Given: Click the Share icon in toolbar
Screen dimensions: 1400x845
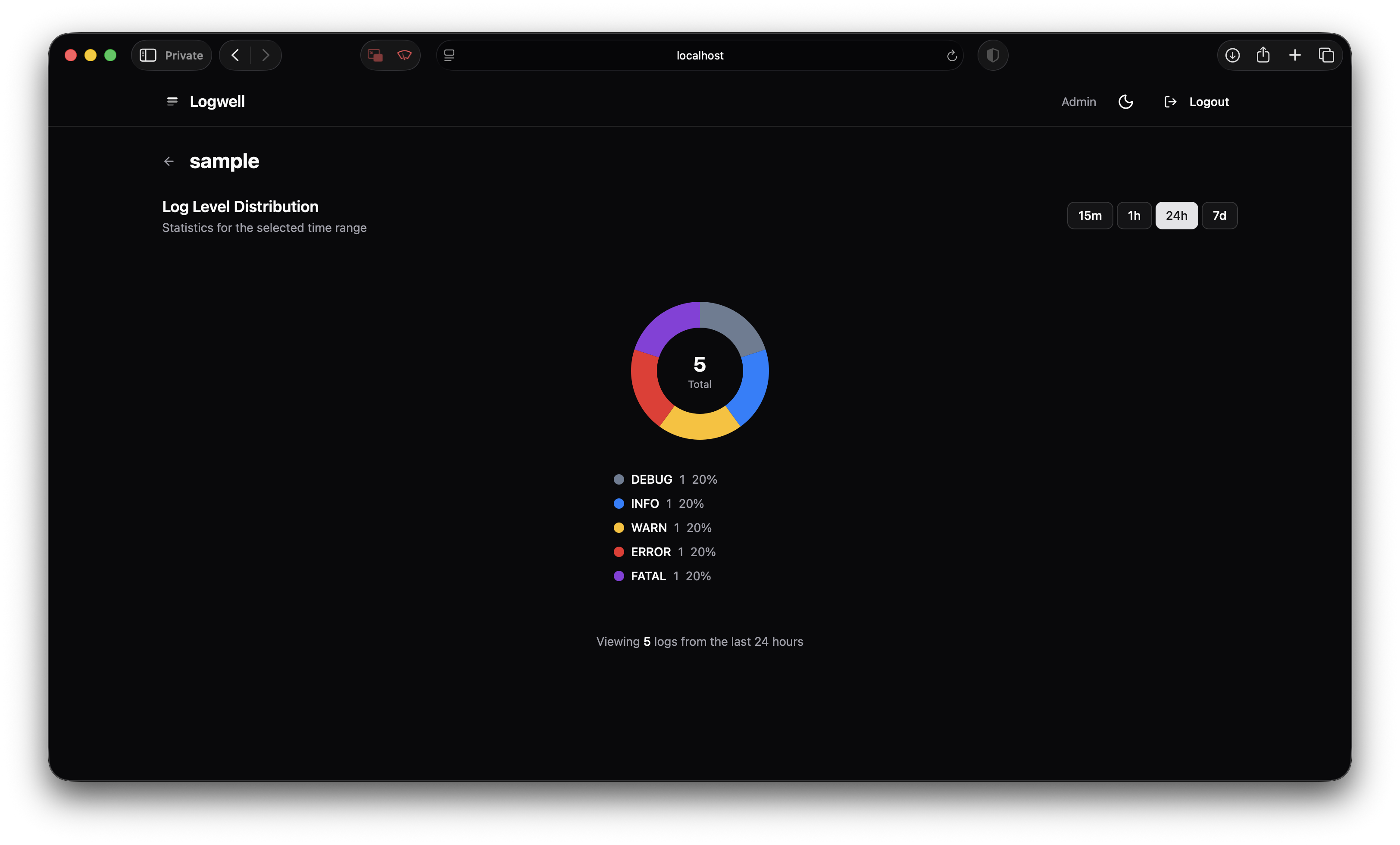Looking at the screenshot, I should (x=1263, y=55).
